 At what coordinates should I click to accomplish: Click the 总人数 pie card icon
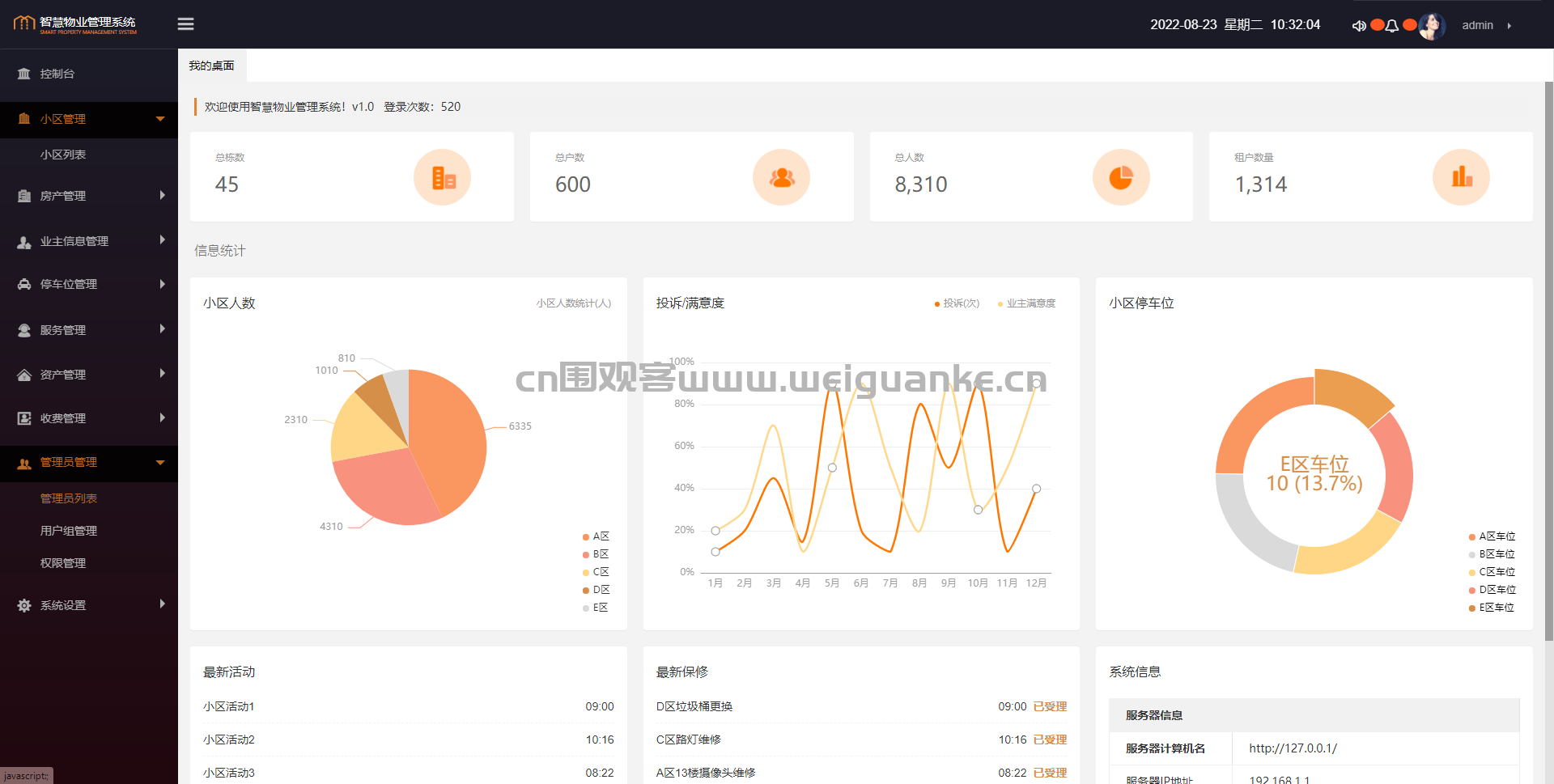click(1121, 177)
